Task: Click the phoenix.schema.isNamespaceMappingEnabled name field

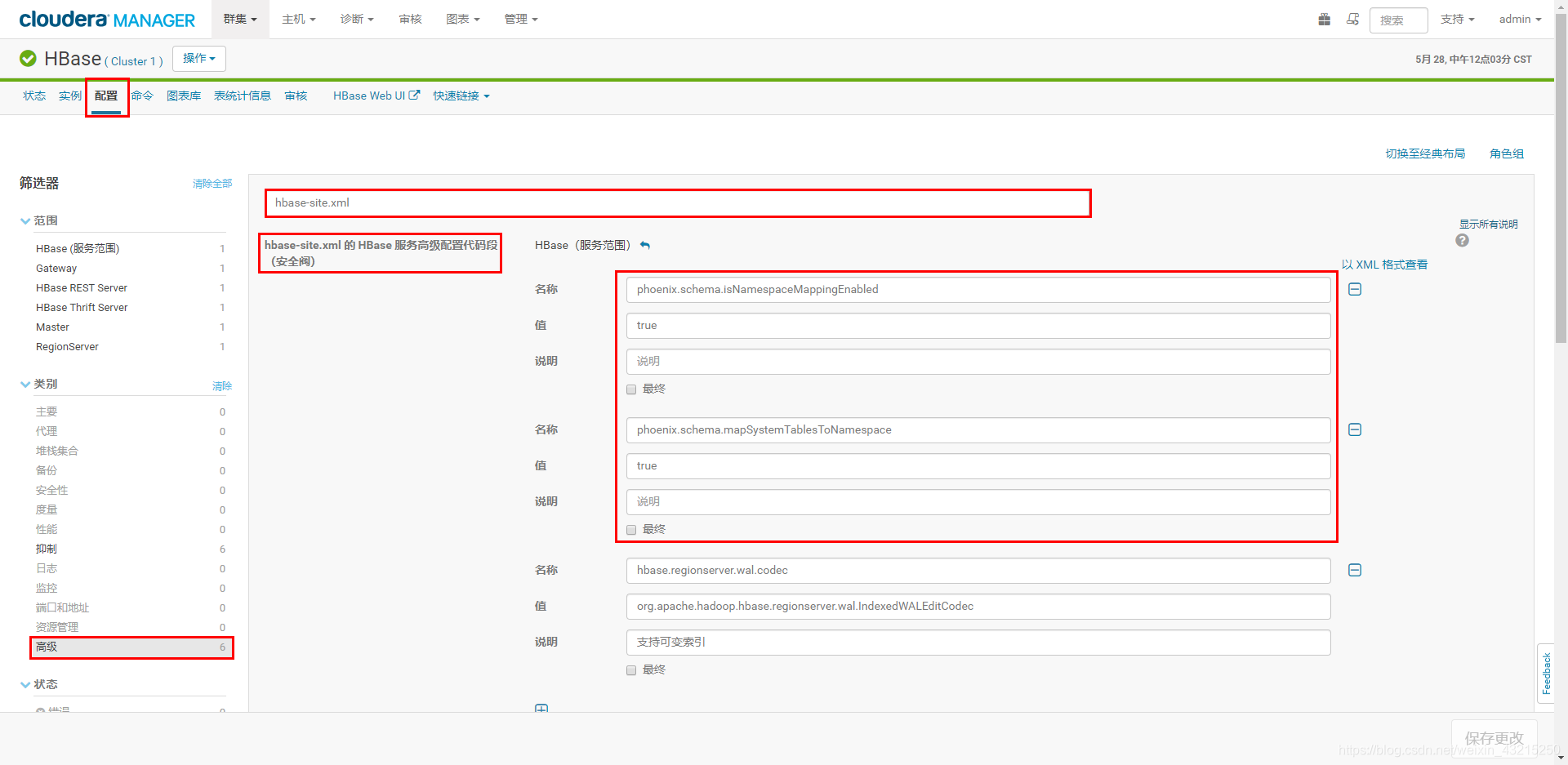Action: click(x=978, y=290)
